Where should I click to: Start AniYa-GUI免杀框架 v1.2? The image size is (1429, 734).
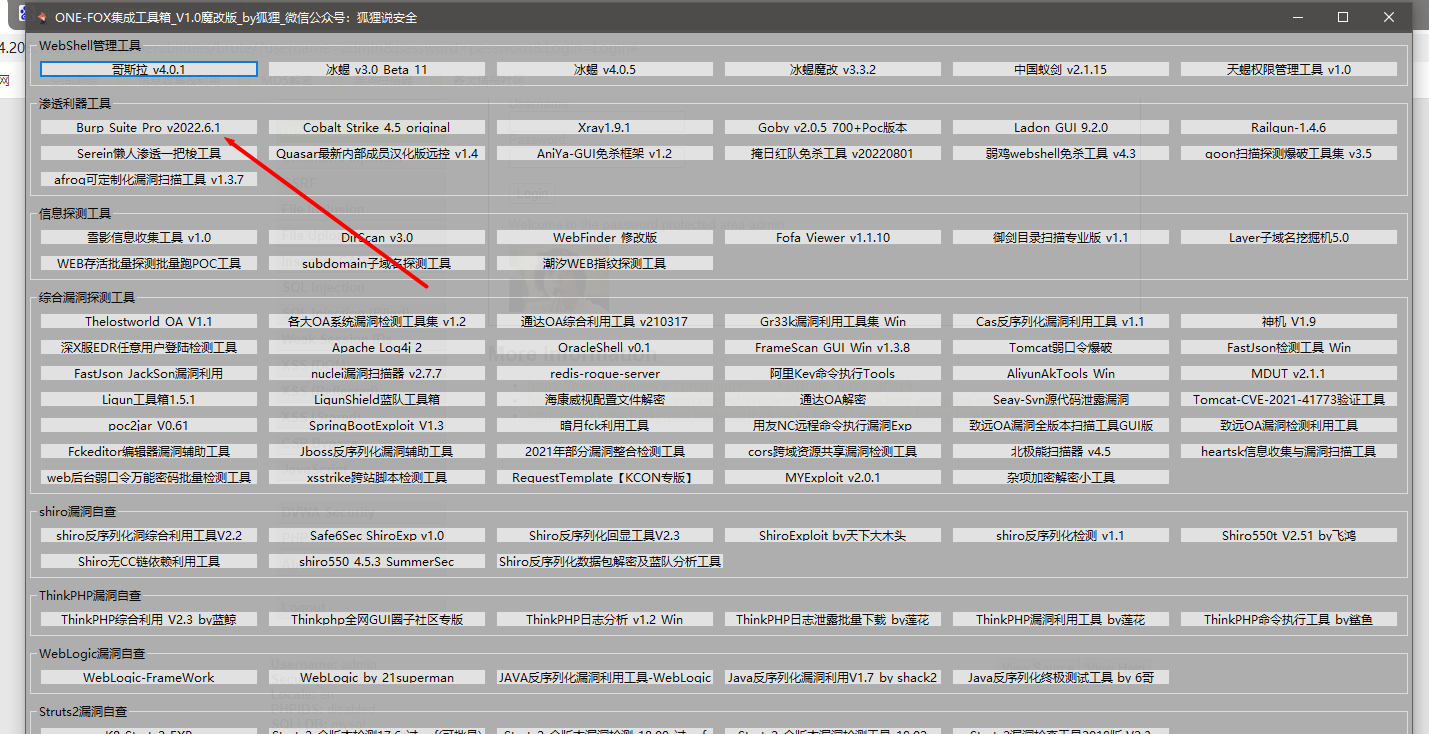tap(605, 154)
